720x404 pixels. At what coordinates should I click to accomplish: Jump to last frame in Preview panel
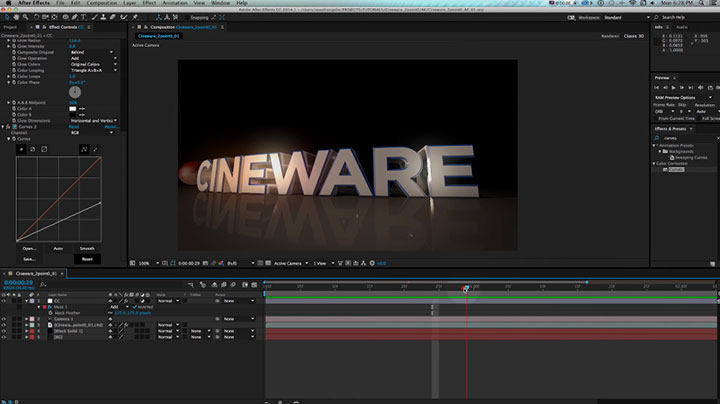pos(691,87)
